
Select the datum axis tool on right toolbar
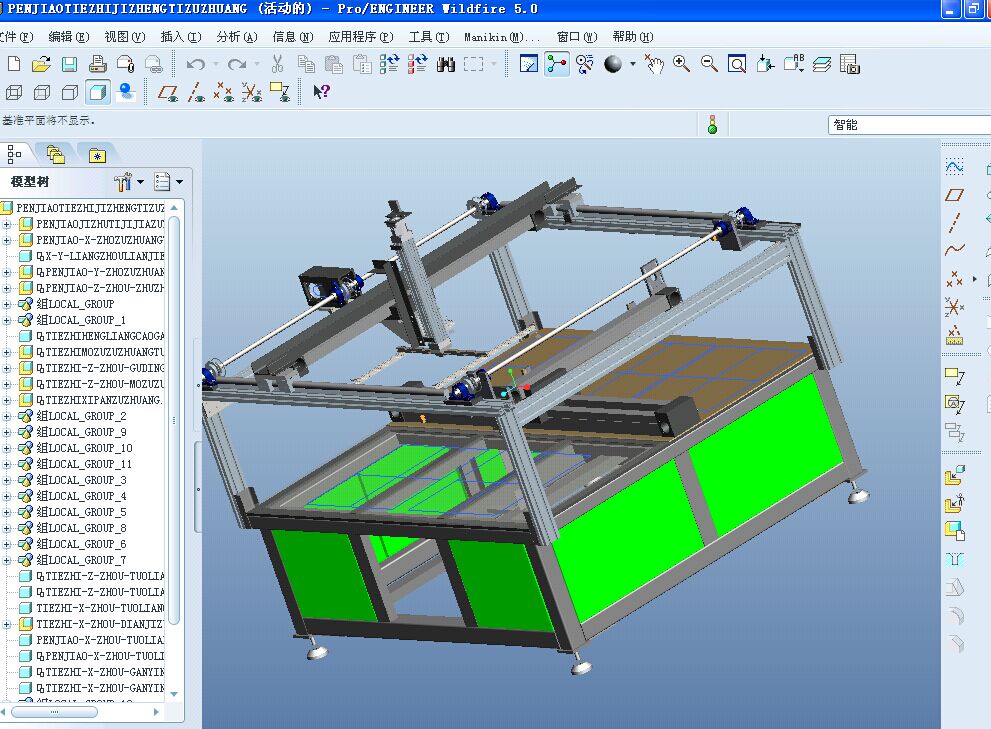click(x=954, y=223)
